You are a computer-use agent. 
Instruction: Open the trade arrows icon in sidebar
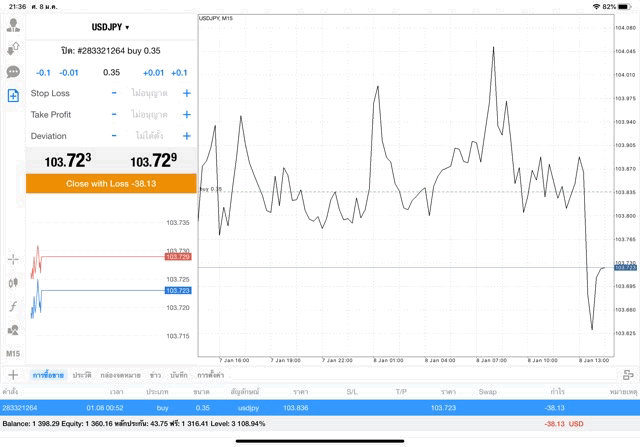point(13,49)
